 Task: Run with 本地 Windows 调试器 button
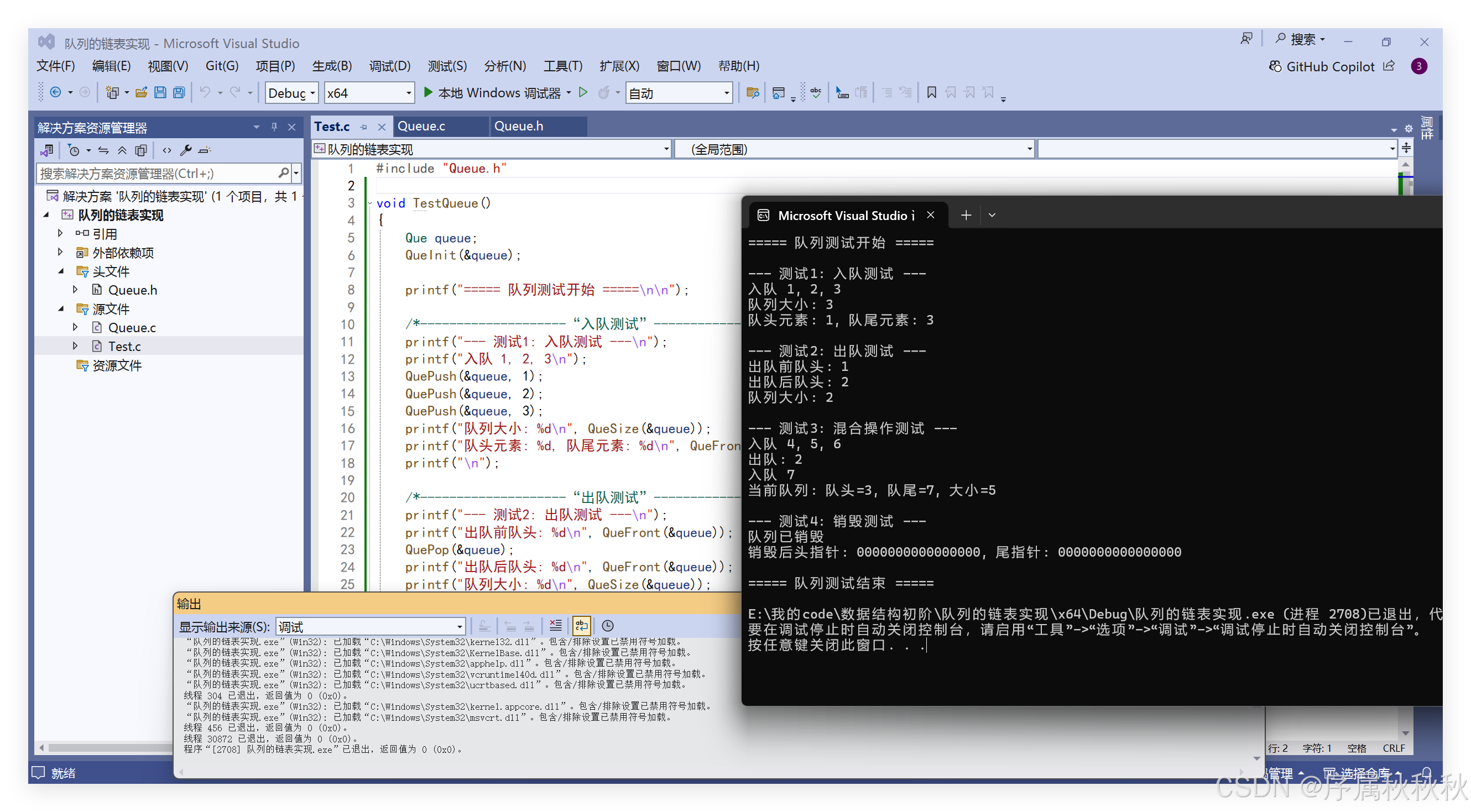coord(492,92)
